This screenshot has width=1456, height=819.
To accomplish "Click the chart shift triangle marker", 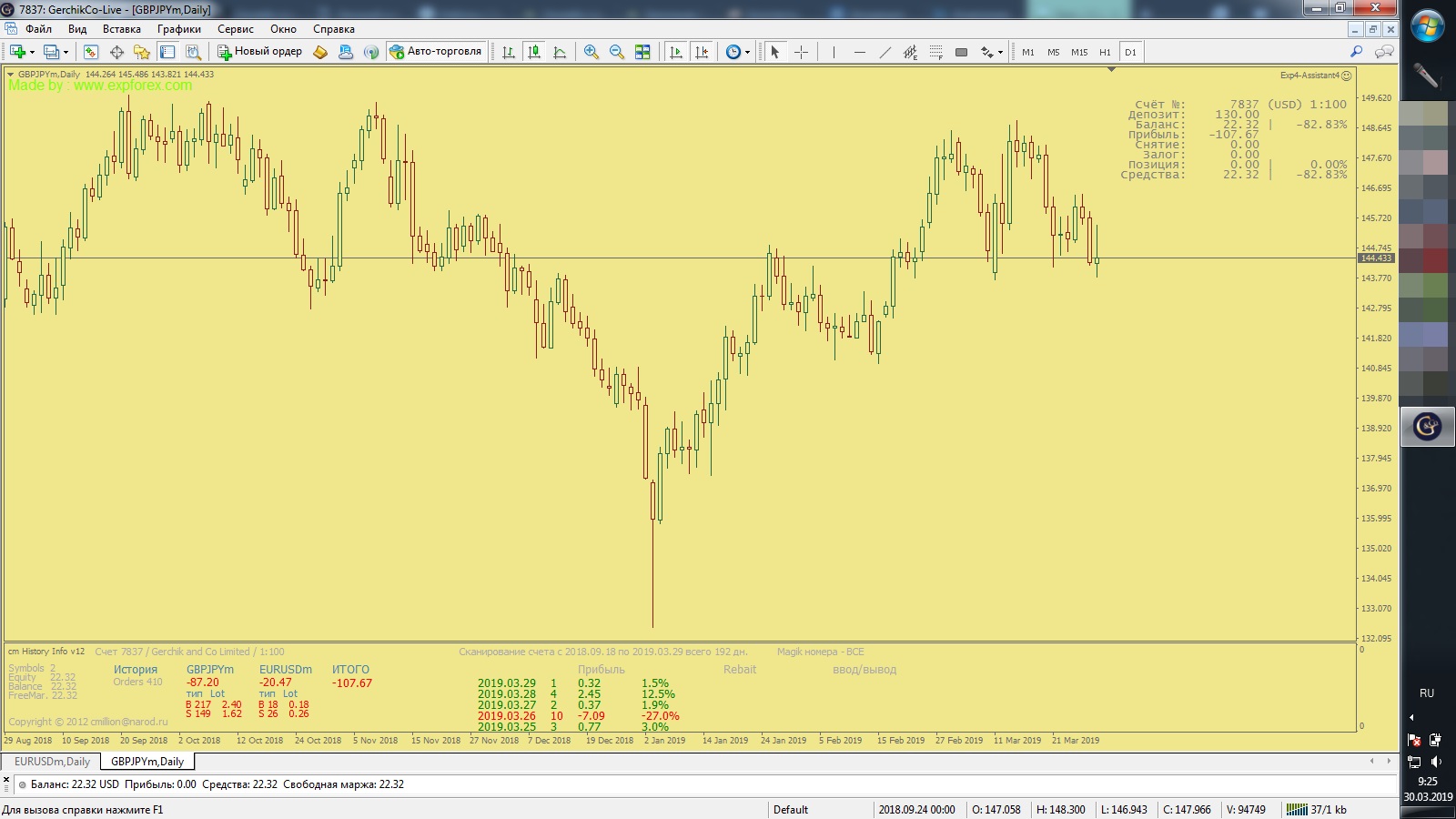I will click(1111, 69).
